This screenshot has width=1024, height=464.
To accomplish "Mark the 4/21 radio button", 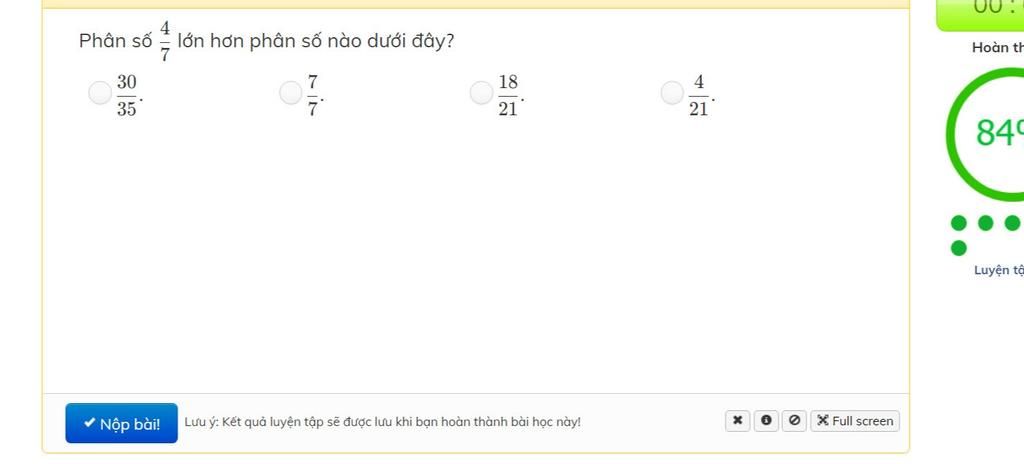I will (x=672, y=93).
